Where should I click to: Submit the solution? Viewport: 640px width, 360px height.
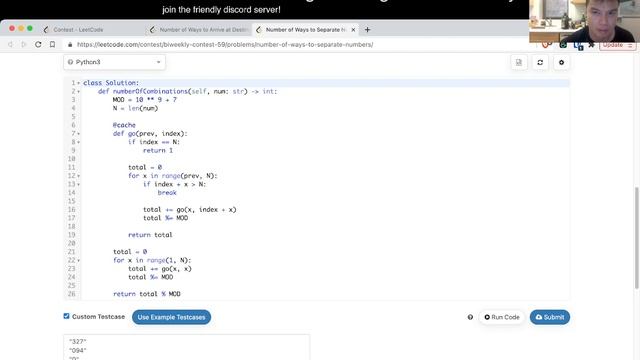pos(550,317)
